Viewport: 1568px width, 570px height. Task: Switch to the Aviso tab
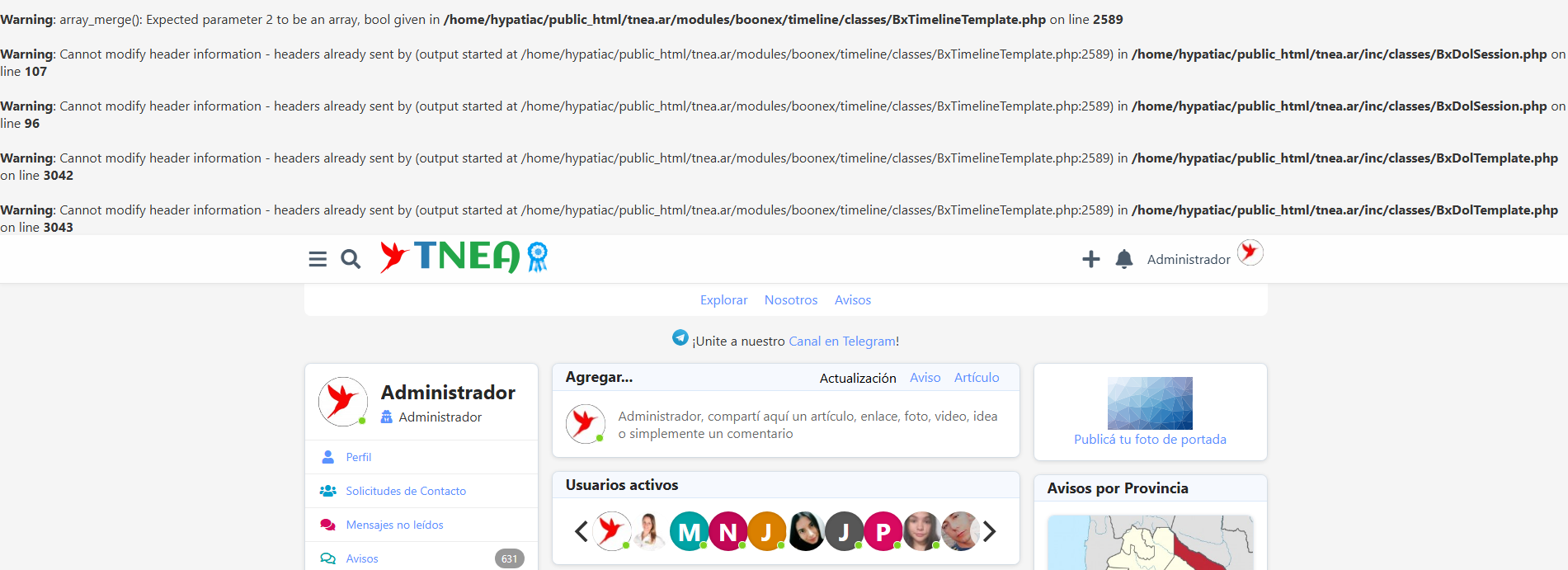[x=925, y=378]
